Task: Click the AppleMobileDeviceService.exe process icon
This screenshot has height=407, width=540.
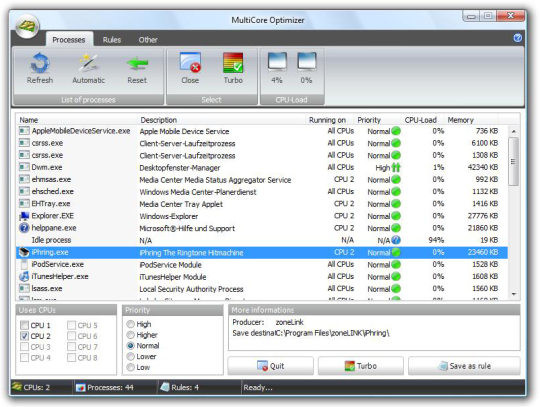Action: click(24, 131)
